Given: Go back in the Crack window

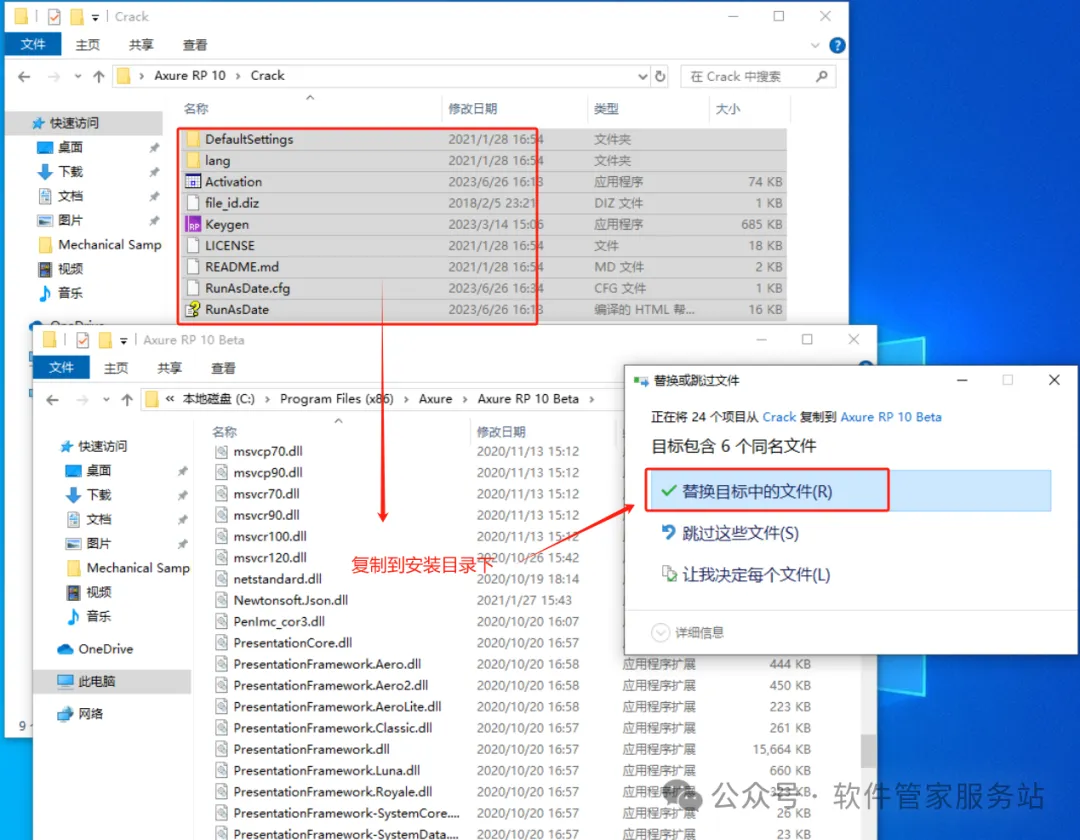Looking at the screenshot, I should [x=24, y=76].
